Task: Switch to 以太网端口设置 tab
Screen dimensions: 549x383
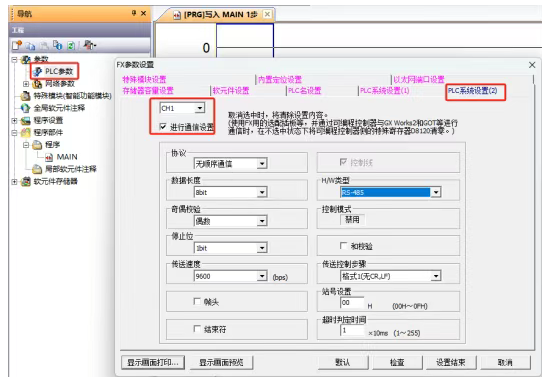Action: pyautogui.click(x=419, y=79)
